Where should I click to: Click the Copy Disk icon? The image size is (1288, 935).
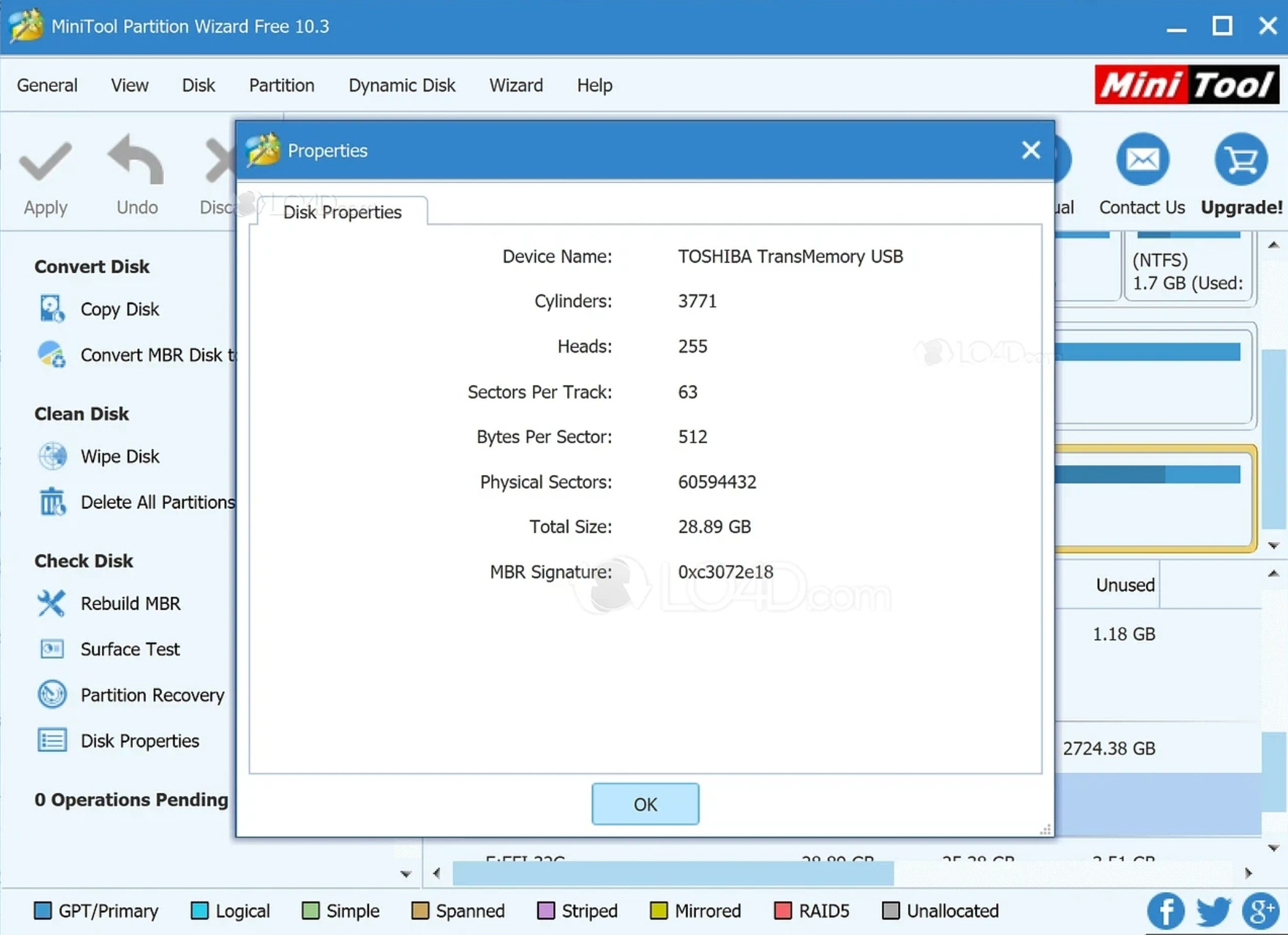tap(52, 309)
